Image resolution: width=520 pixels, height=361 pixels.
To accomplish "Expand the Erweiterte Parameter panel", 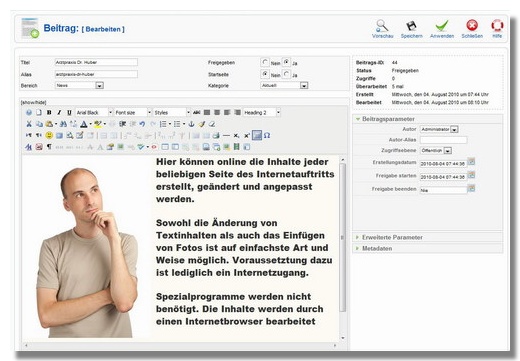I will [x=392, y=237].
